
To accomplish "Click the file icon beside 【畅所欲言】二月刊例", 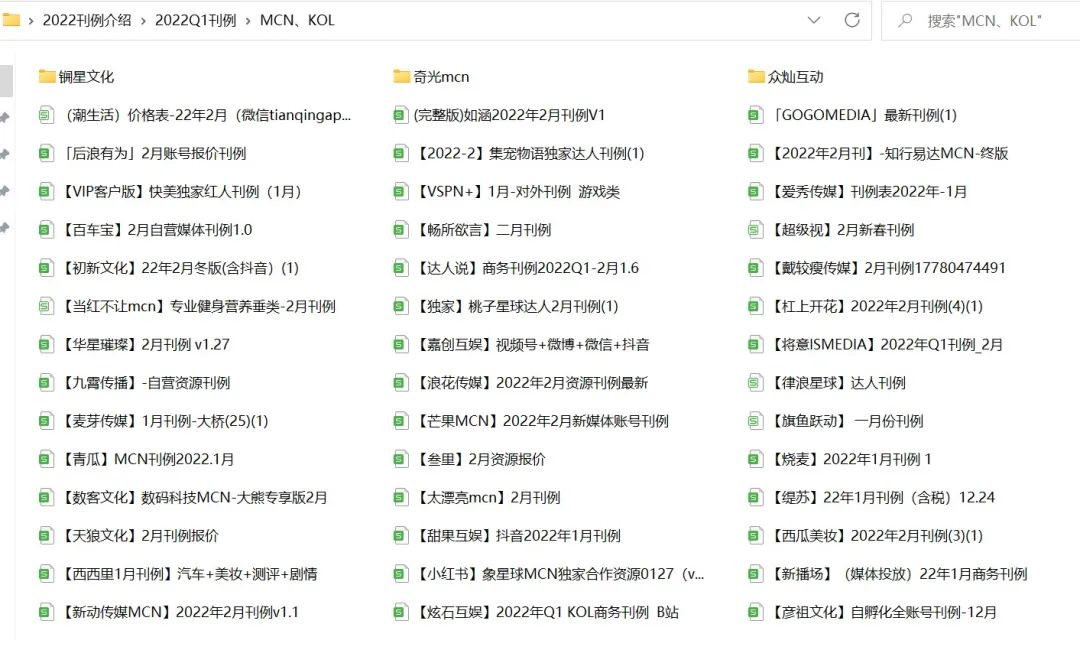I will tap(401, 230).
